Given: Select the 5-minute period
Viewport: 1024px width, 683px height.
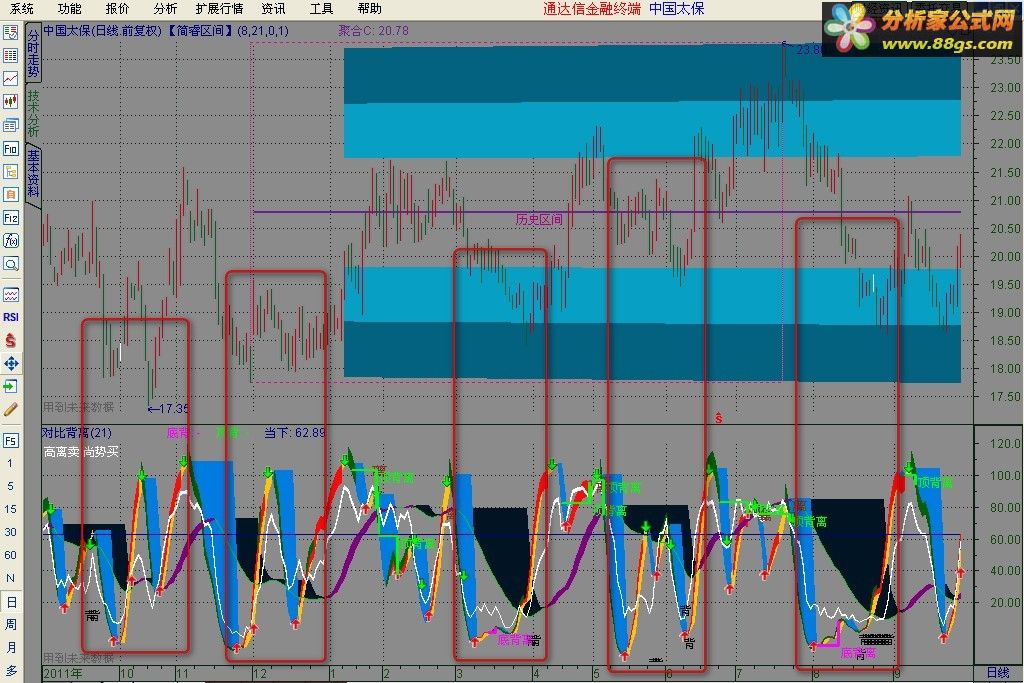Looking at the screenshot, I should (x=10, y=486).
